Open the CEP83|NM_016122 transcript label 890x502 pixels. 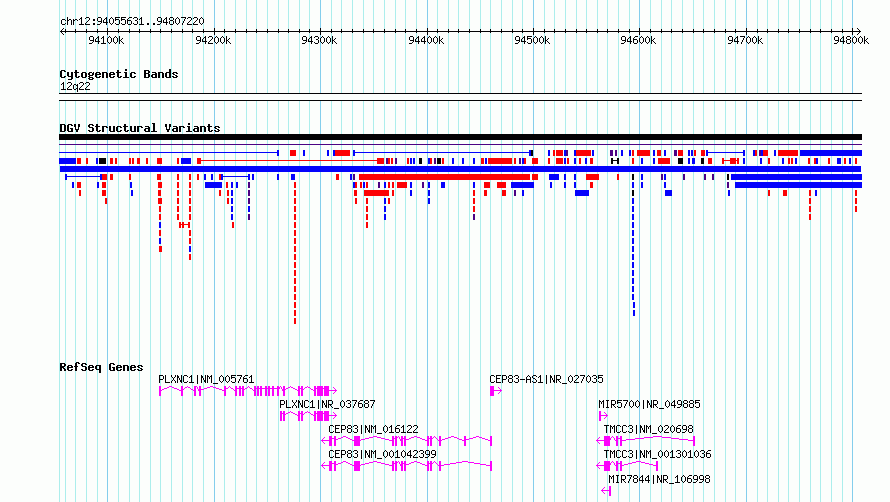click(373, 429)
